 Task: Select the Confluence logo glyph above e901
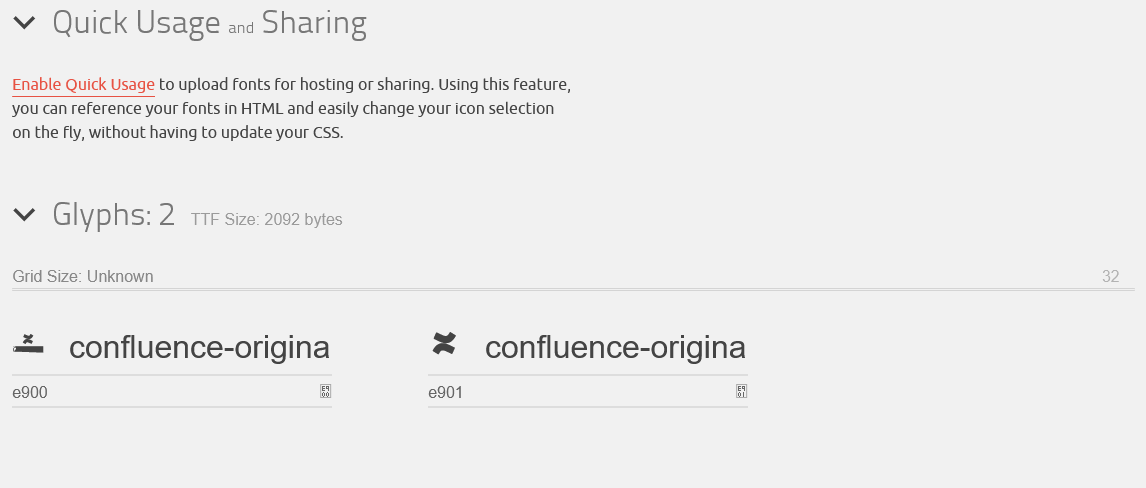point(444,343)
